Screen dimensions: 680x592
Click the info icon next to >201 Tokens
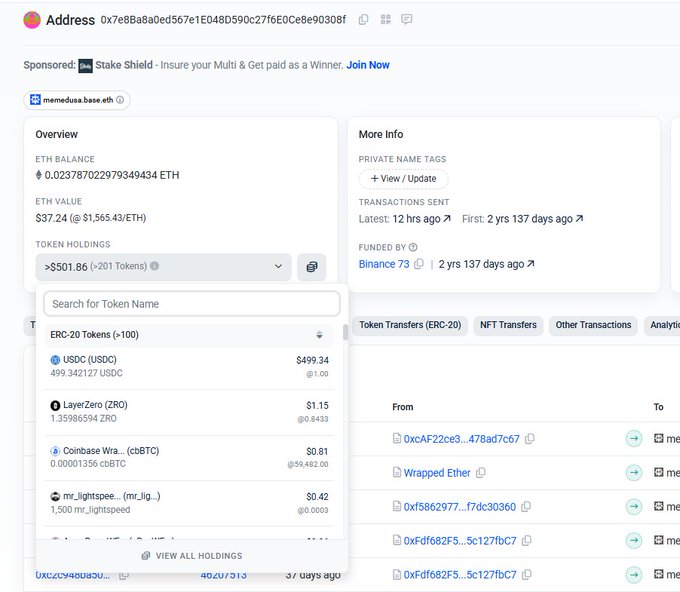point(154,266)
